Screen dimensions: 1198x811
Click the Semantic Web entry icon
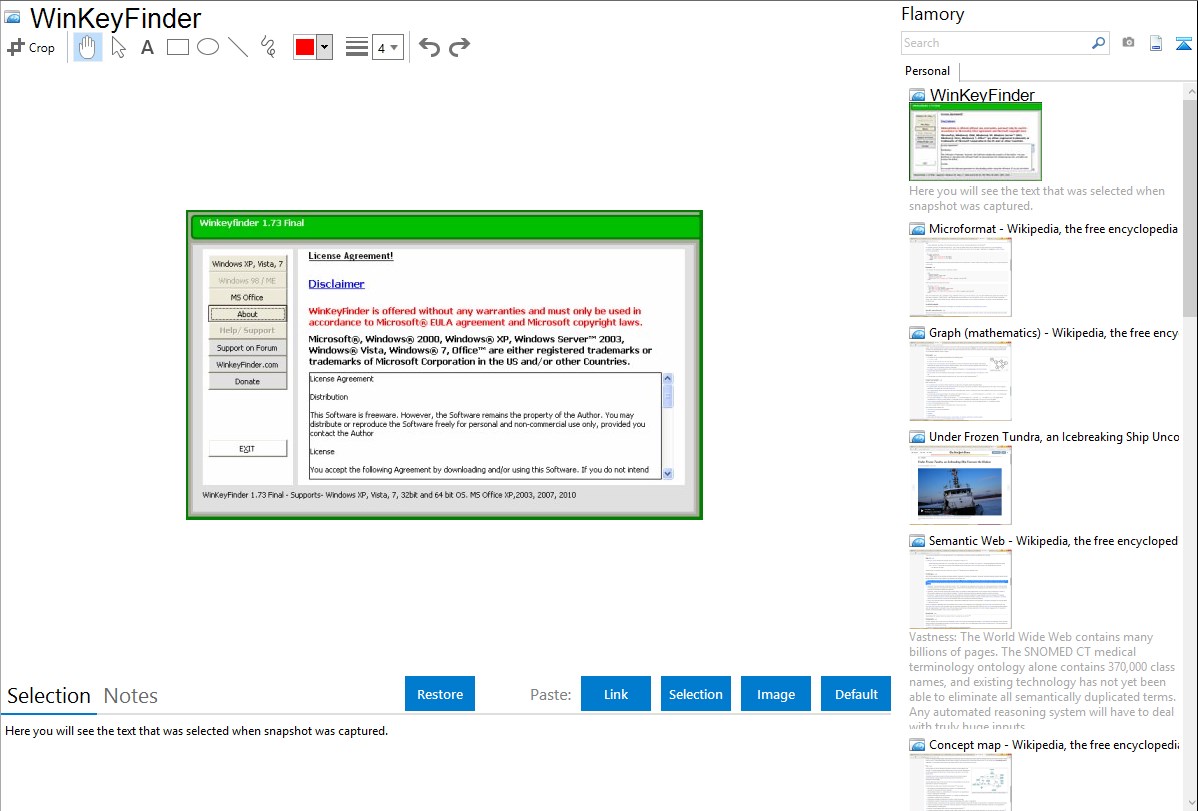coord(917,541)
